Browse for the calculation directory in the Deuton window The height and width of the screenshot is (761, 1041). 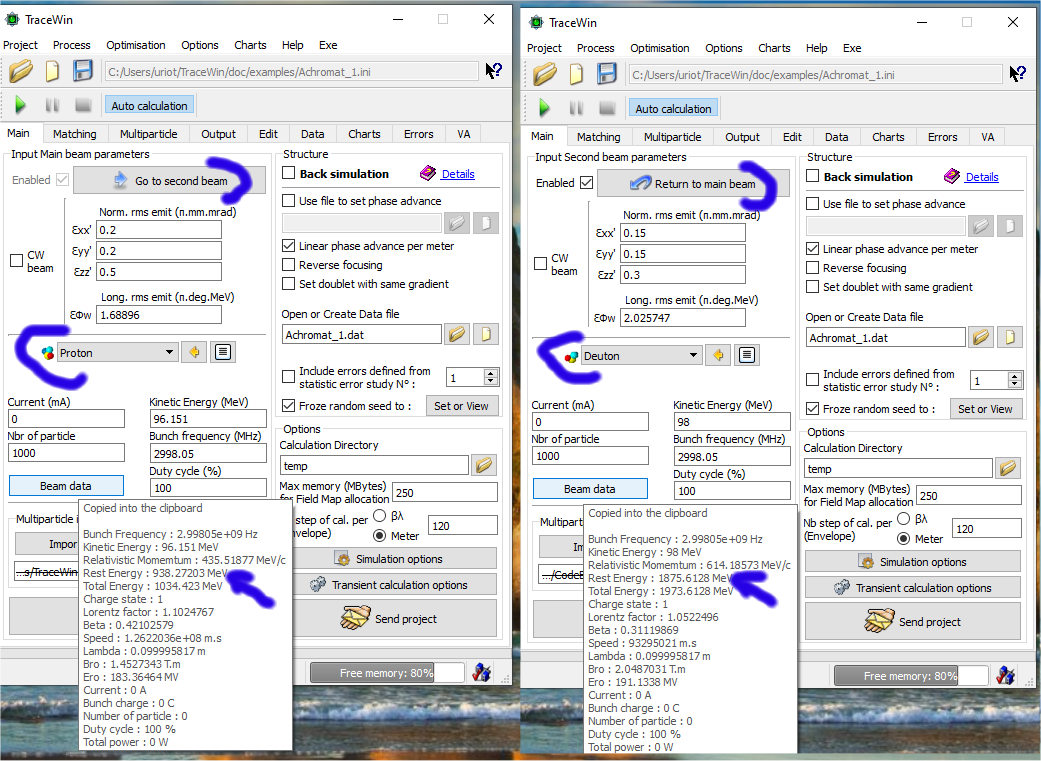[x=1009, y=468]
